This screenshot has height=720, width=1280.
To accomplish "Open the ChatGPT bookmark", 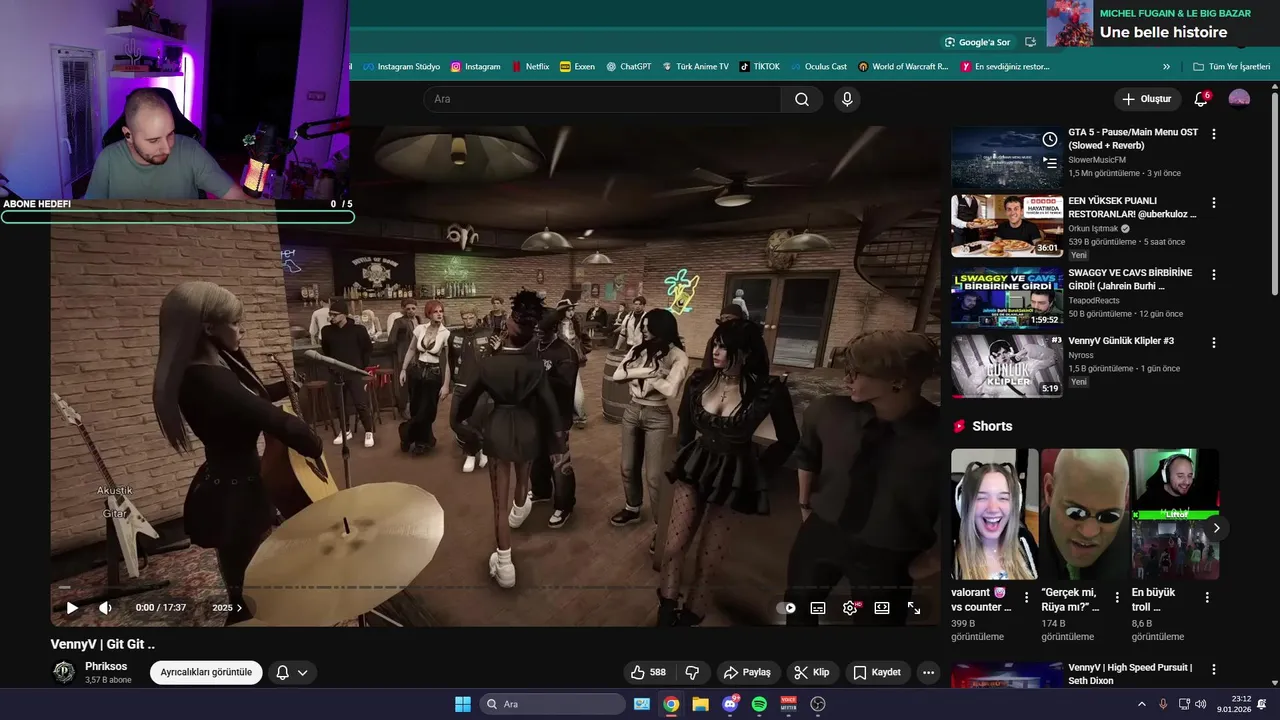I will (x=628, y=67).
